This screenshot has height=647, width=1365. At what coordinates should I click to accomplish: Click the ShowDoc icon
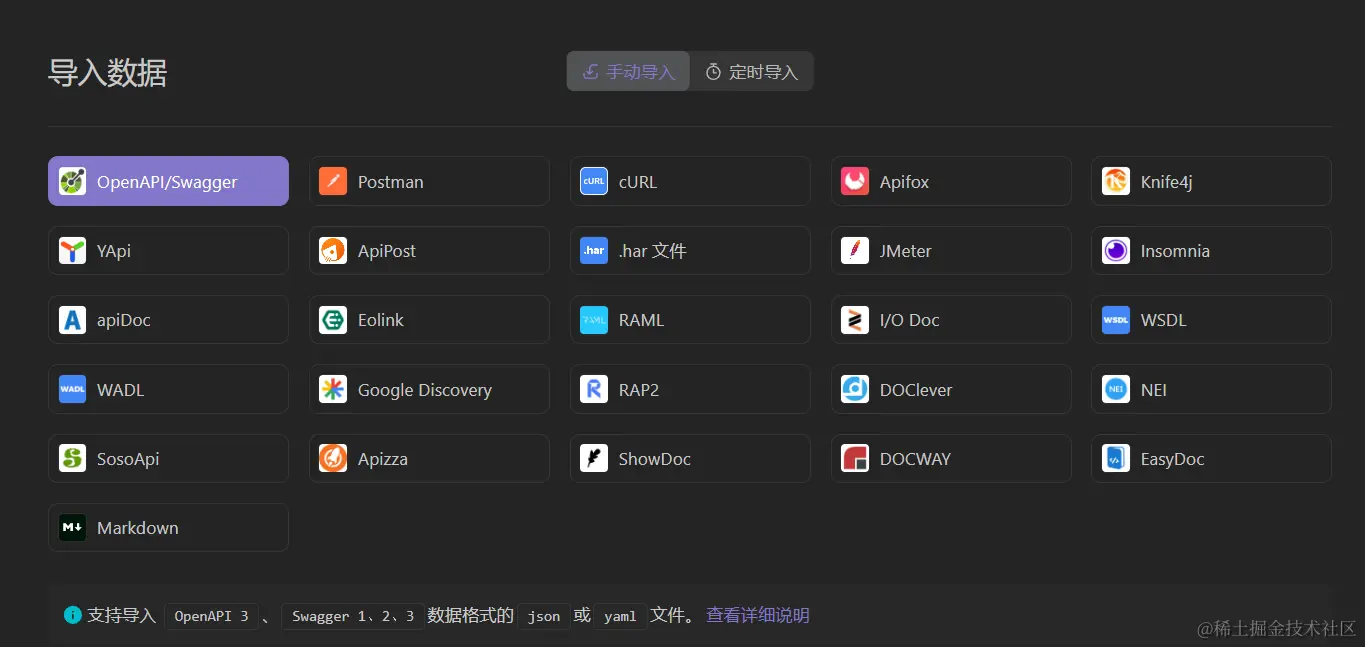(594, 458)
